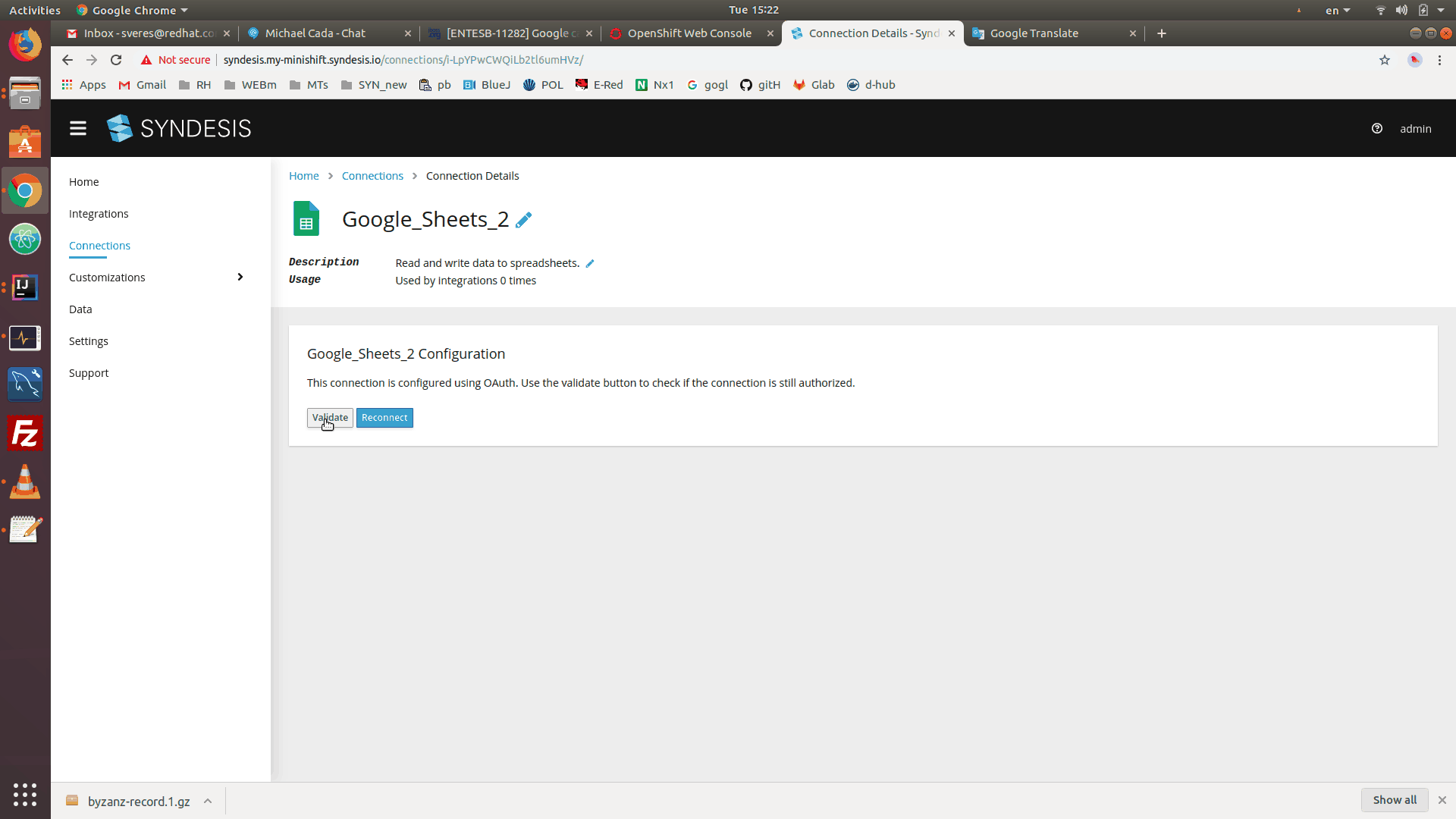This screenshot has height=819, width=1456.
Task: Open the admin user menu
Action: pyautogui.click(x=1415, y=128)
